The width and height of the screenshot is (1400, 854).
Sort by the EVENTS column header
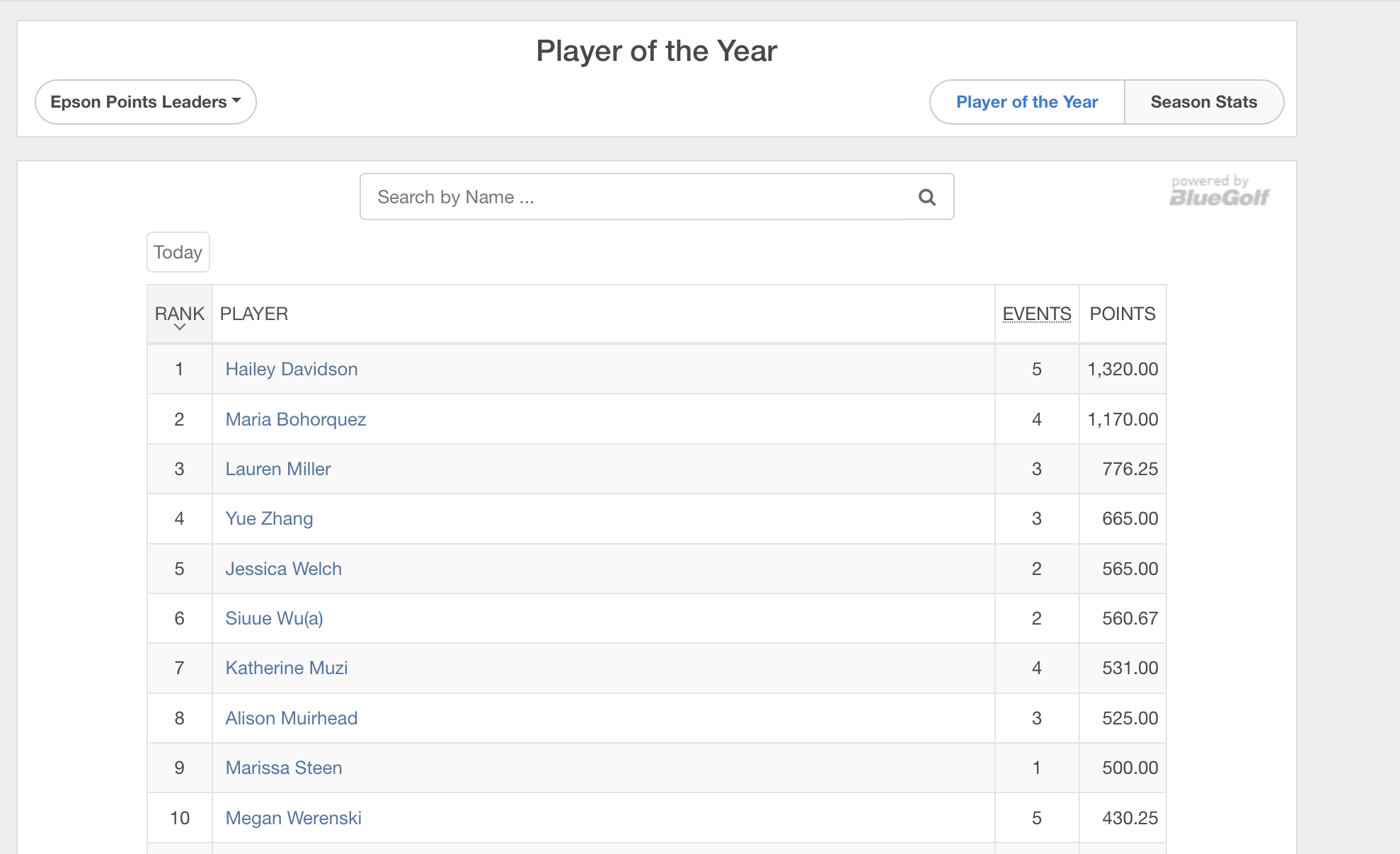tap(1036, 314)
